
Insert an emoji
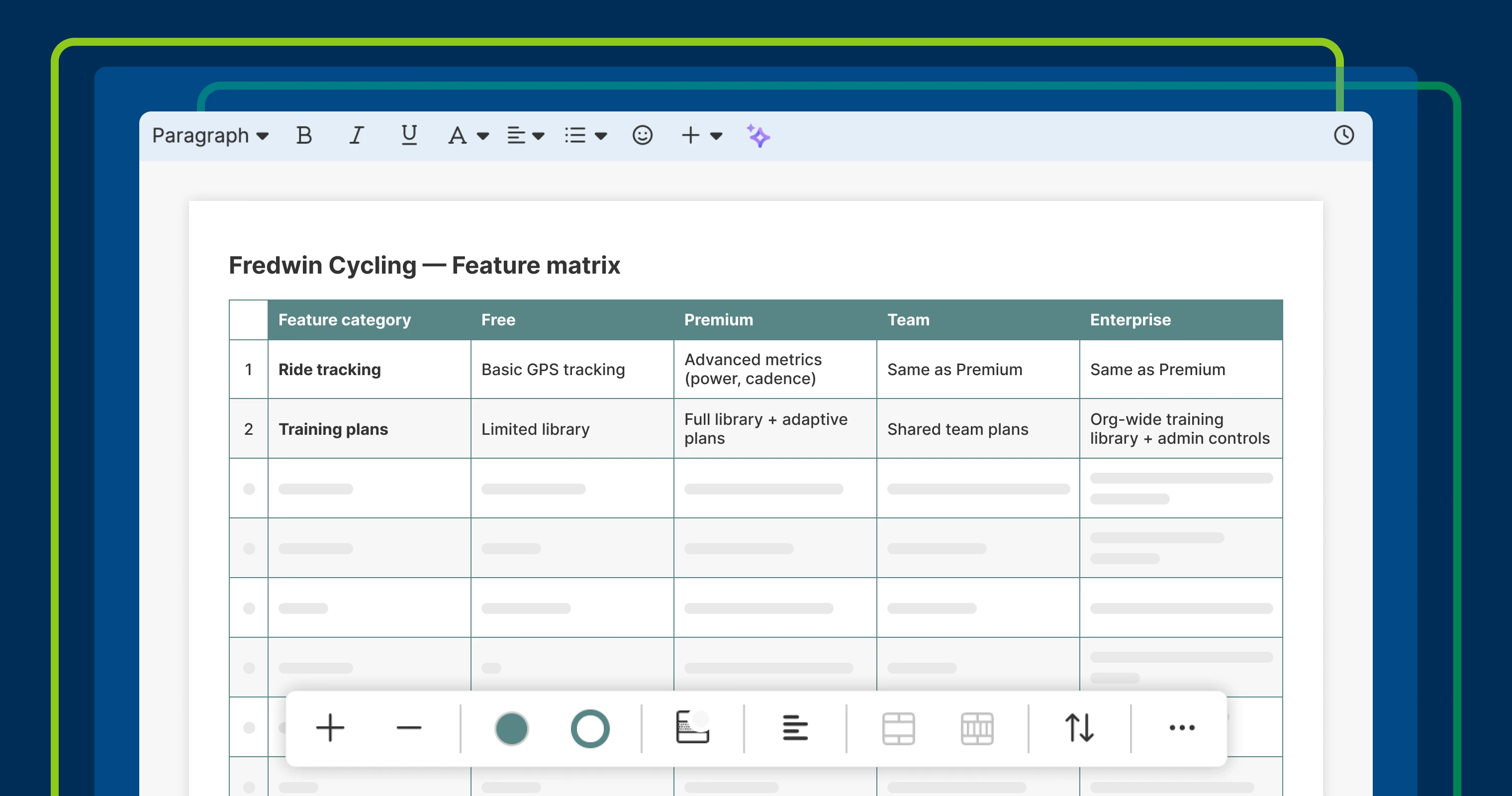pos(642,135)
